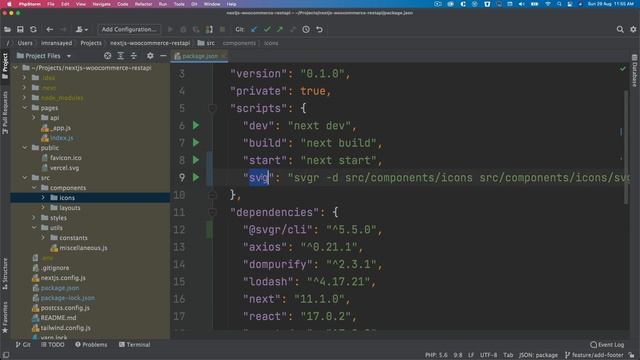The width and height of the screenshot is (640, 360).
Task: Toggle the Terminal tool window button
Action: click(x=134, y=344)
